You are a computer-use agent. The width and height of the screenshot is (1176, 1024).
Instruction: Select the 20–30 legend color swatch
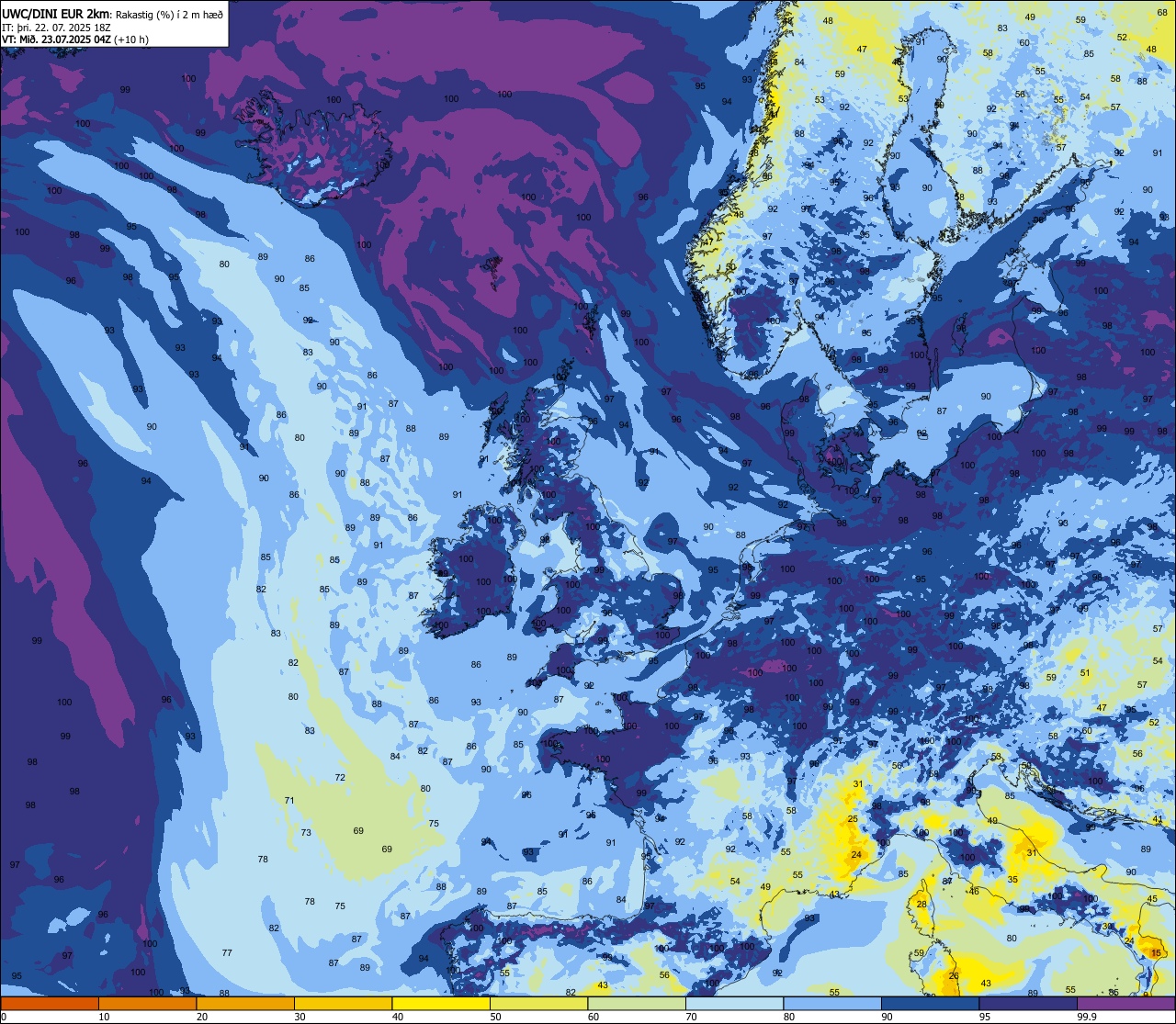point(245,1003)
